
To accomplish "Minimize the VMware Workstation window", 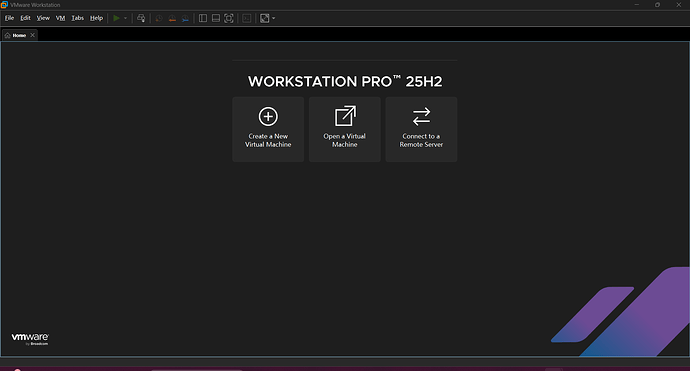I will tap(636, 5).
